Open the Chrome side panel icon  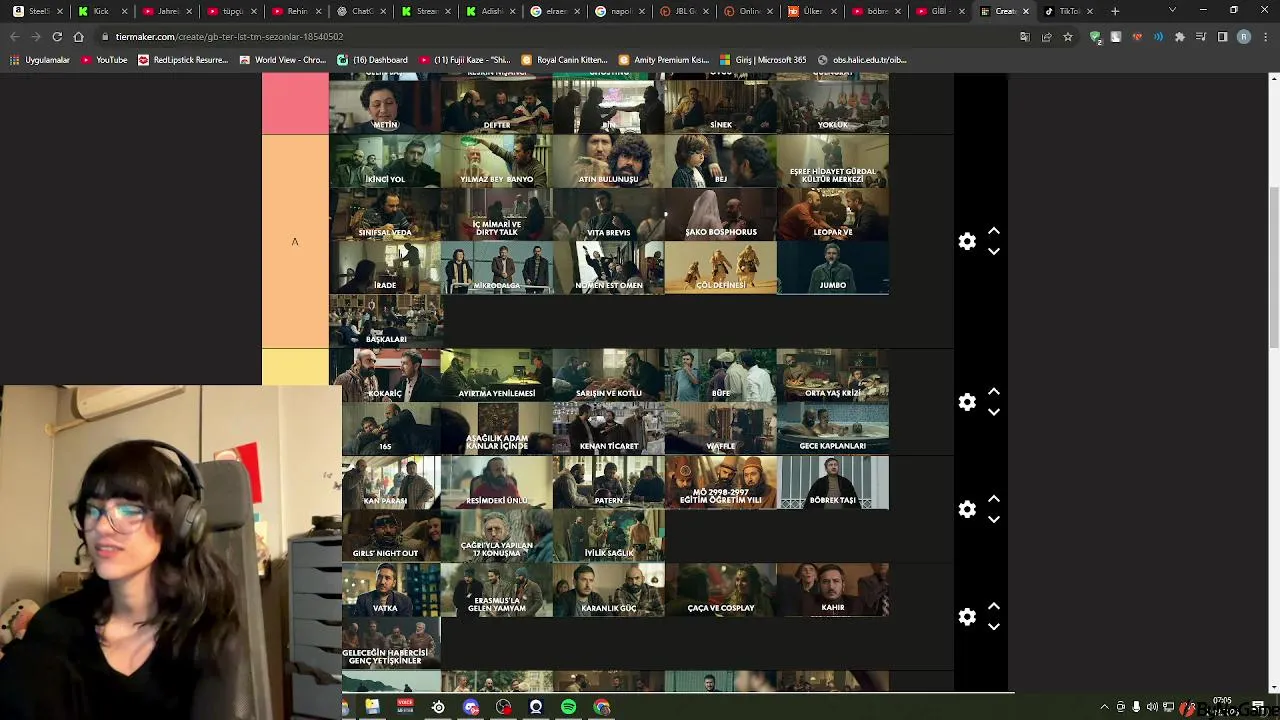tap(1222, 37)
